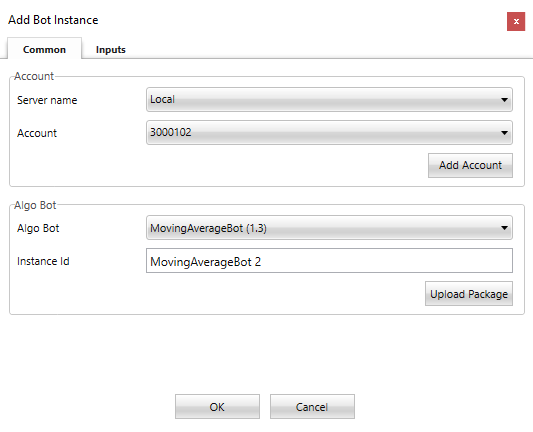The width and height of the screenshot is (533, 432).
Task: Confirm with the OK button
Action: [217, 407]
